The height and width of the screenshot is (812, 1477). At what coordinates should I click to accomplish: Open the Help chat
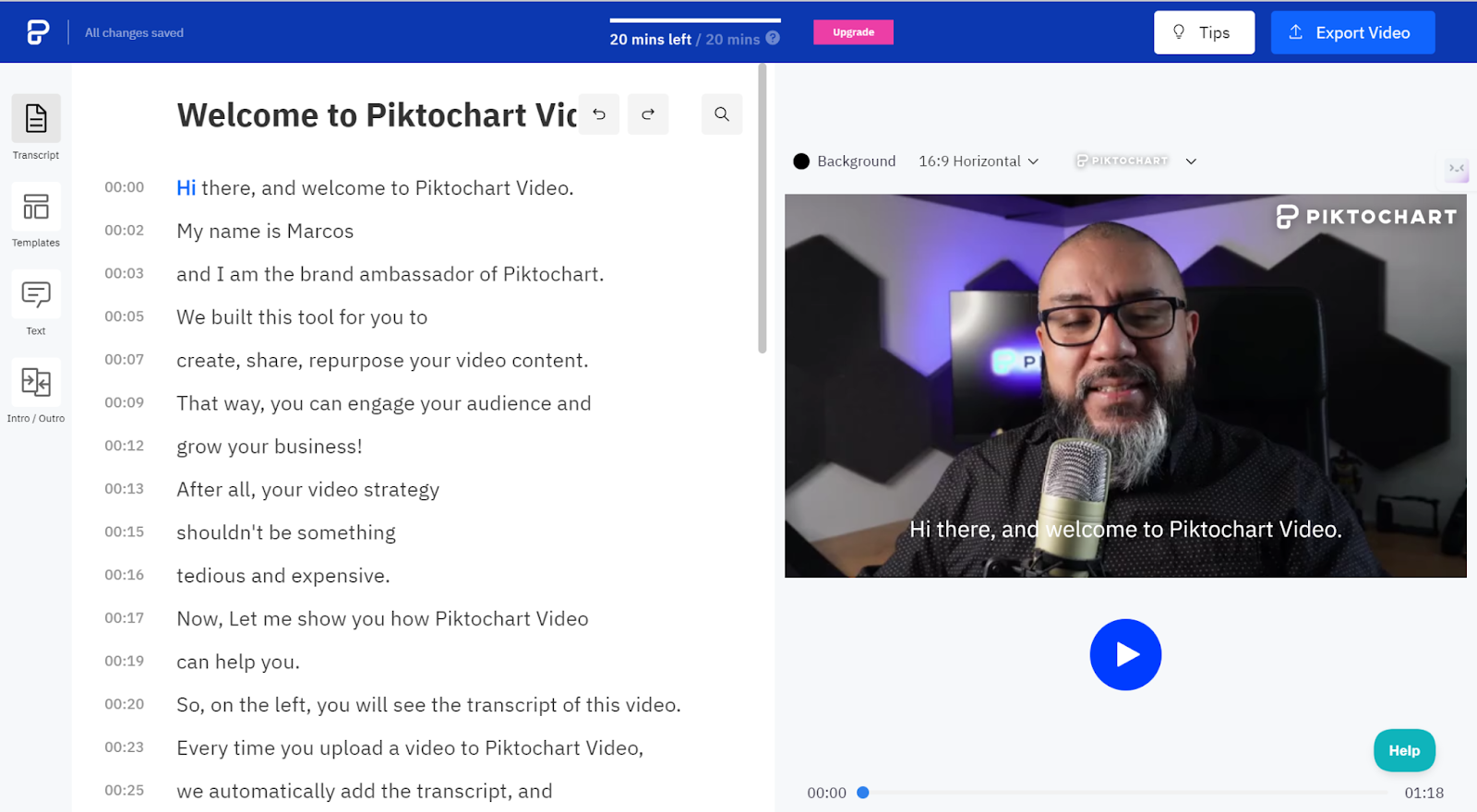point(1404,750)
